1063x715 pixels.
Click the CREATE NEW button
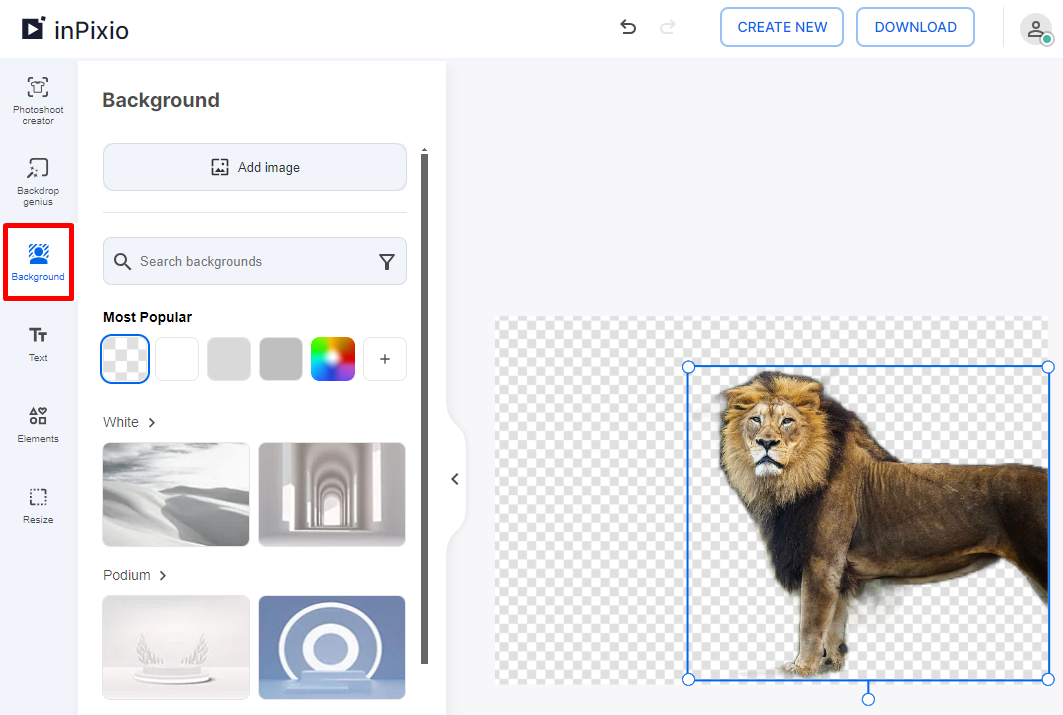782,27
